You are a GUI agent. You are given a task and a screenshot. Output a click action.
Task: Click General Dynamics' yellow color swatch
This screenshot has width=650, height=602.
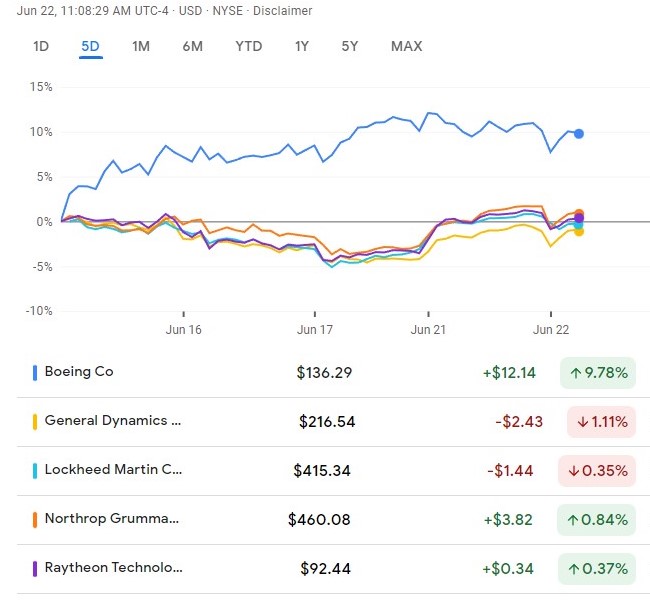point(35,421)
